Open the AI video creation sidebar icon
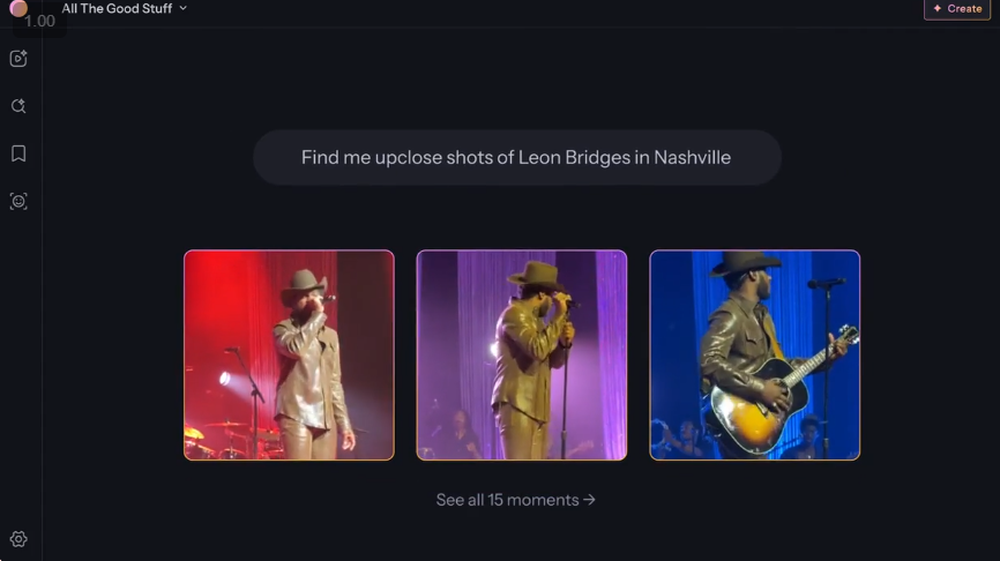 [x=18, y=59]
